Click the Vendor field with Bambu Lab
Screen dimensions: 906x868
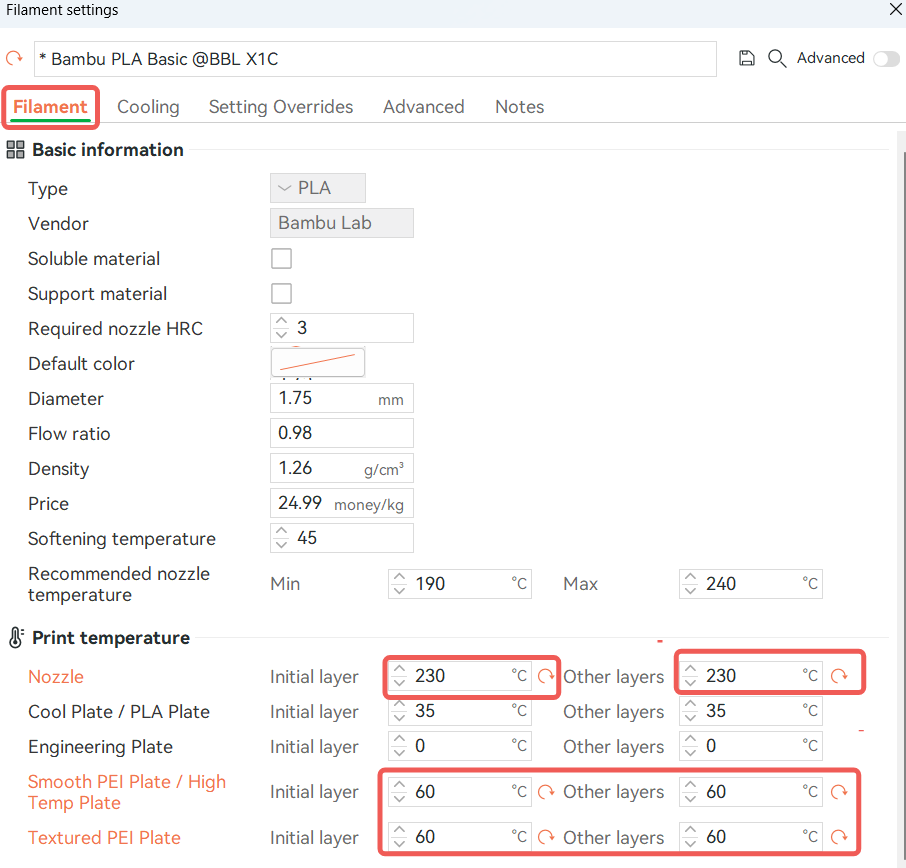(x=341, y=223)
